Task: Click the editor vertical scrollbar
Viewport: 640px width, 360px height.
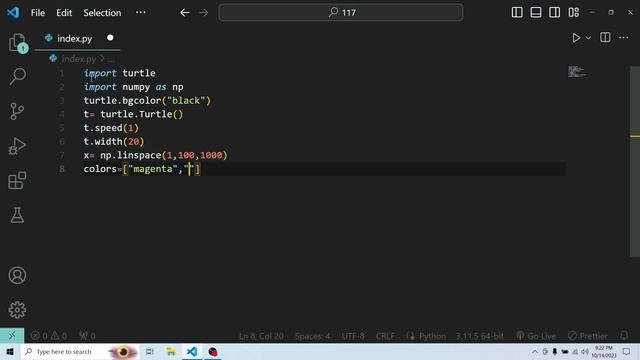Action: coord(635,161)
